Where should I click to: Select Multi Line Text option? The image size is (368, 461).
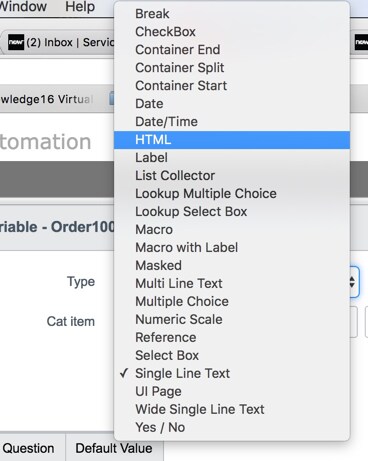(232, 284)
